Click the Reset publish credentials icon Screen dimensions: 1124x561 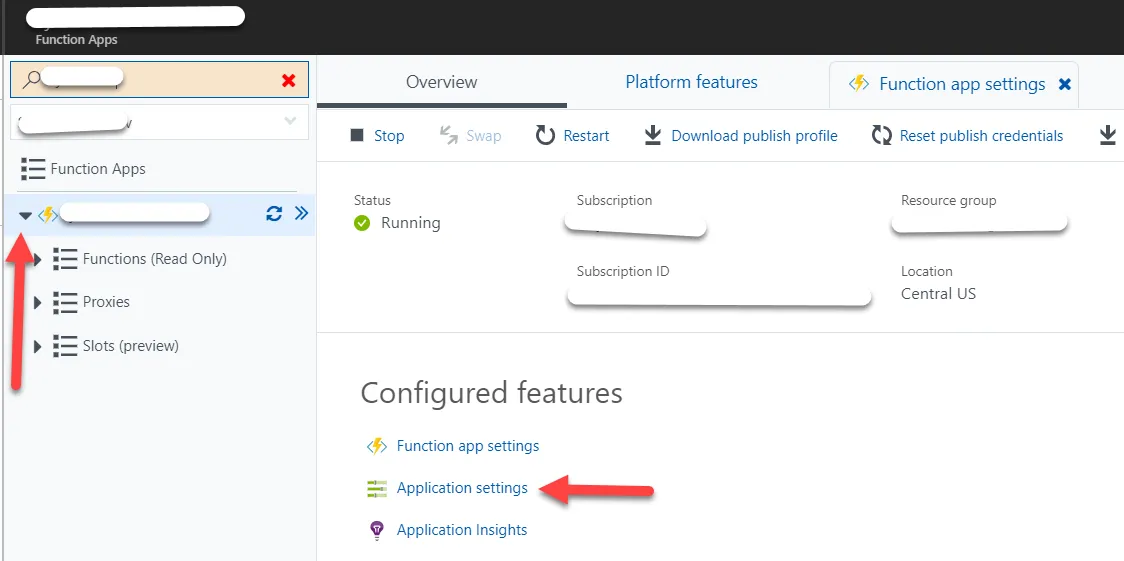[x=881, y=136]
